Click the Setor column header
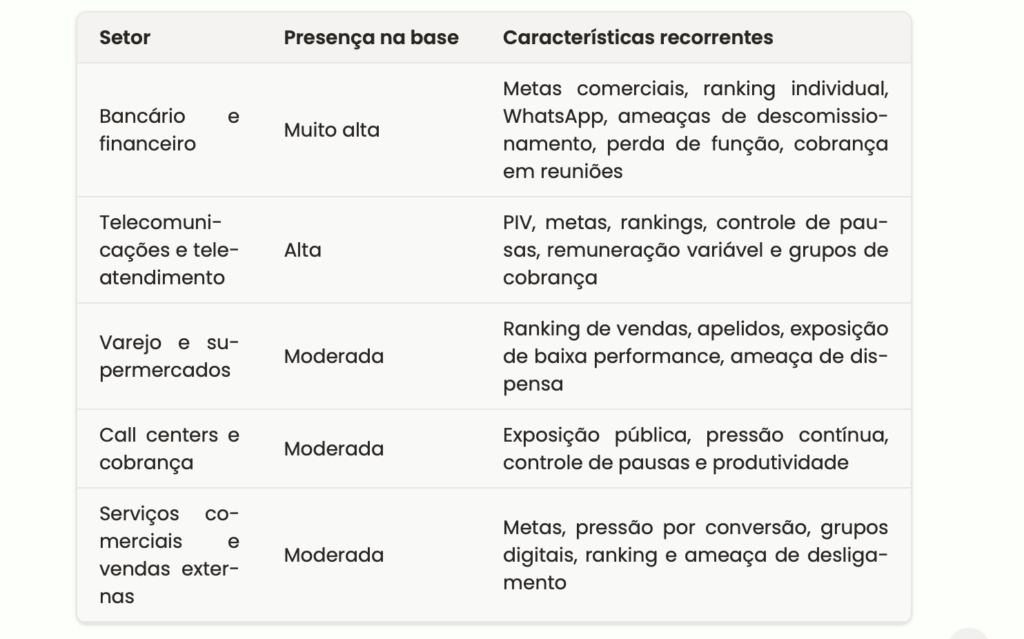The image size is (1024, 639). click(x=125, y=38)
